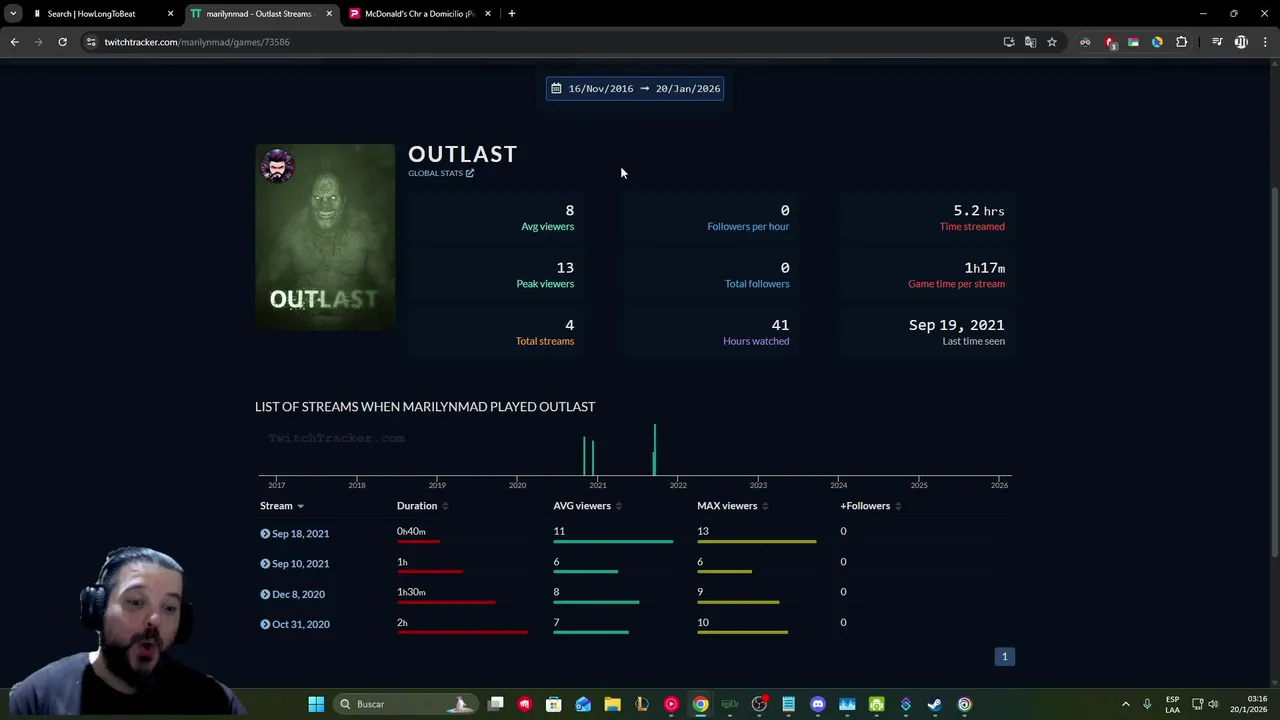
Task: Open the tab search dropdown arrow
Action: pyautogui.click(x=13, y=14)
